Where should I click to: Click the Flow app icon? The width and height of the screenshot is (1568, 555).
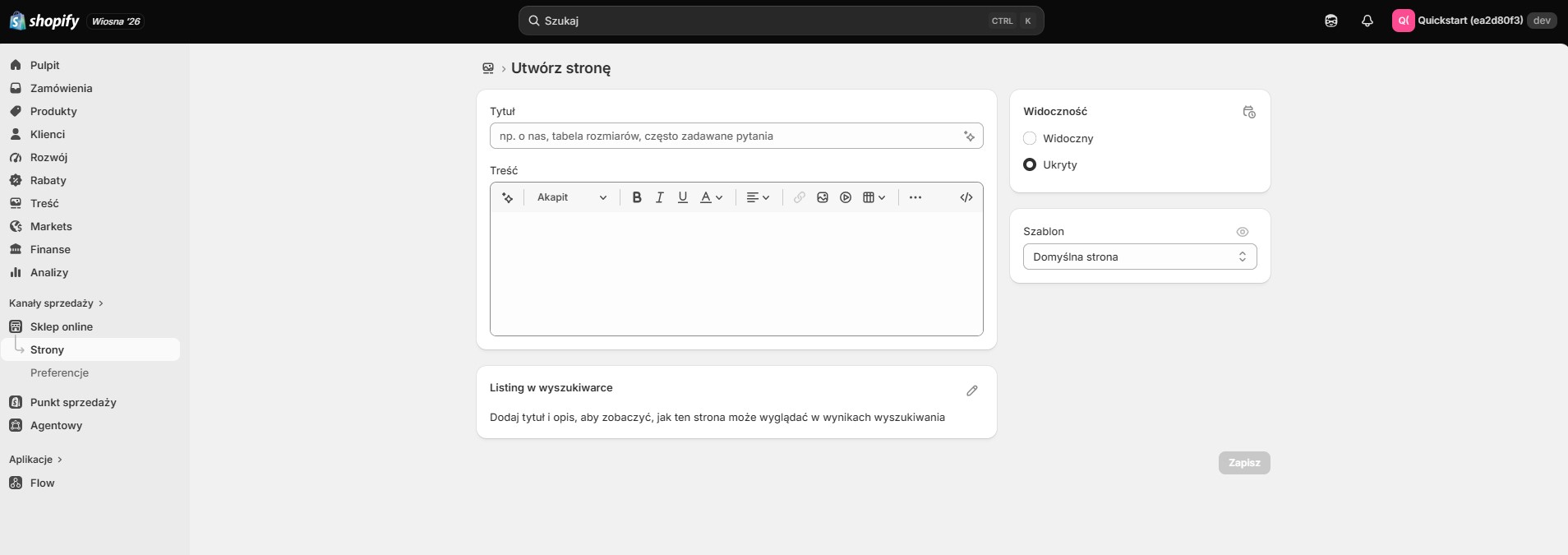click(16, 483)
